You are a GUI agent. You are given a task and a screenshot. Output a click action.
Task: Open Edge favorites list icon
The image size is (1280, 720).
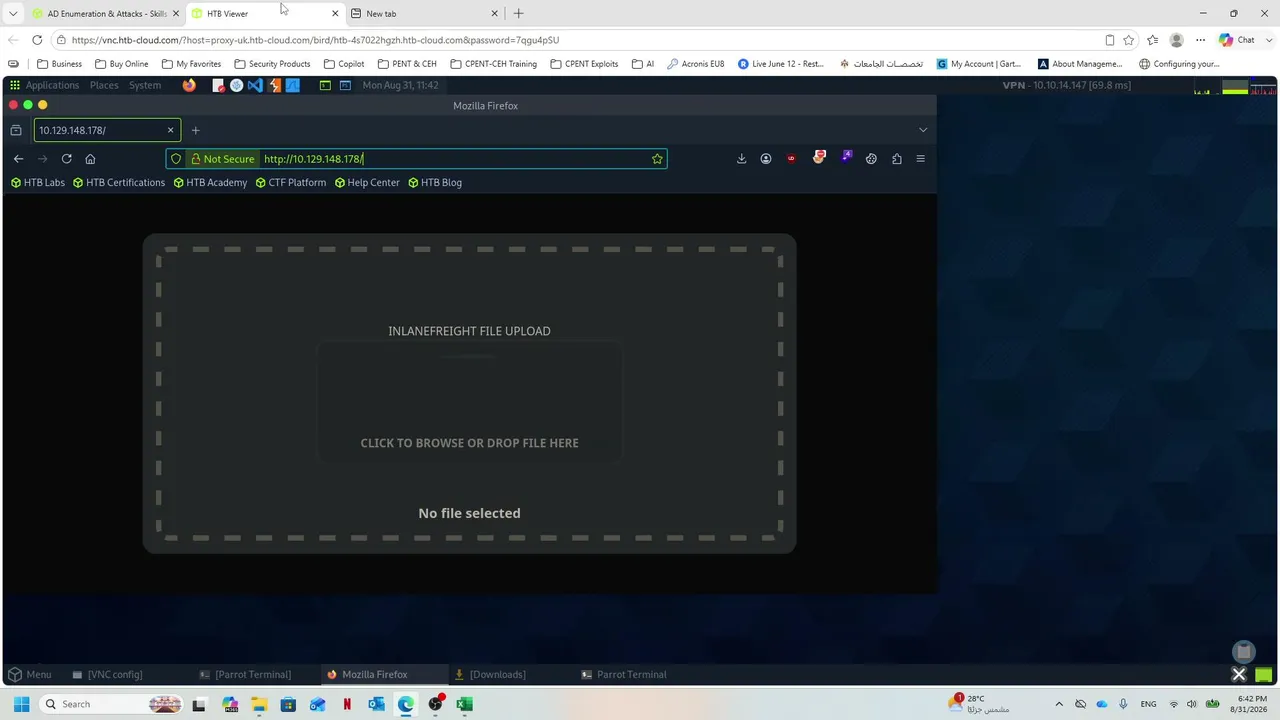(1153, 40)
